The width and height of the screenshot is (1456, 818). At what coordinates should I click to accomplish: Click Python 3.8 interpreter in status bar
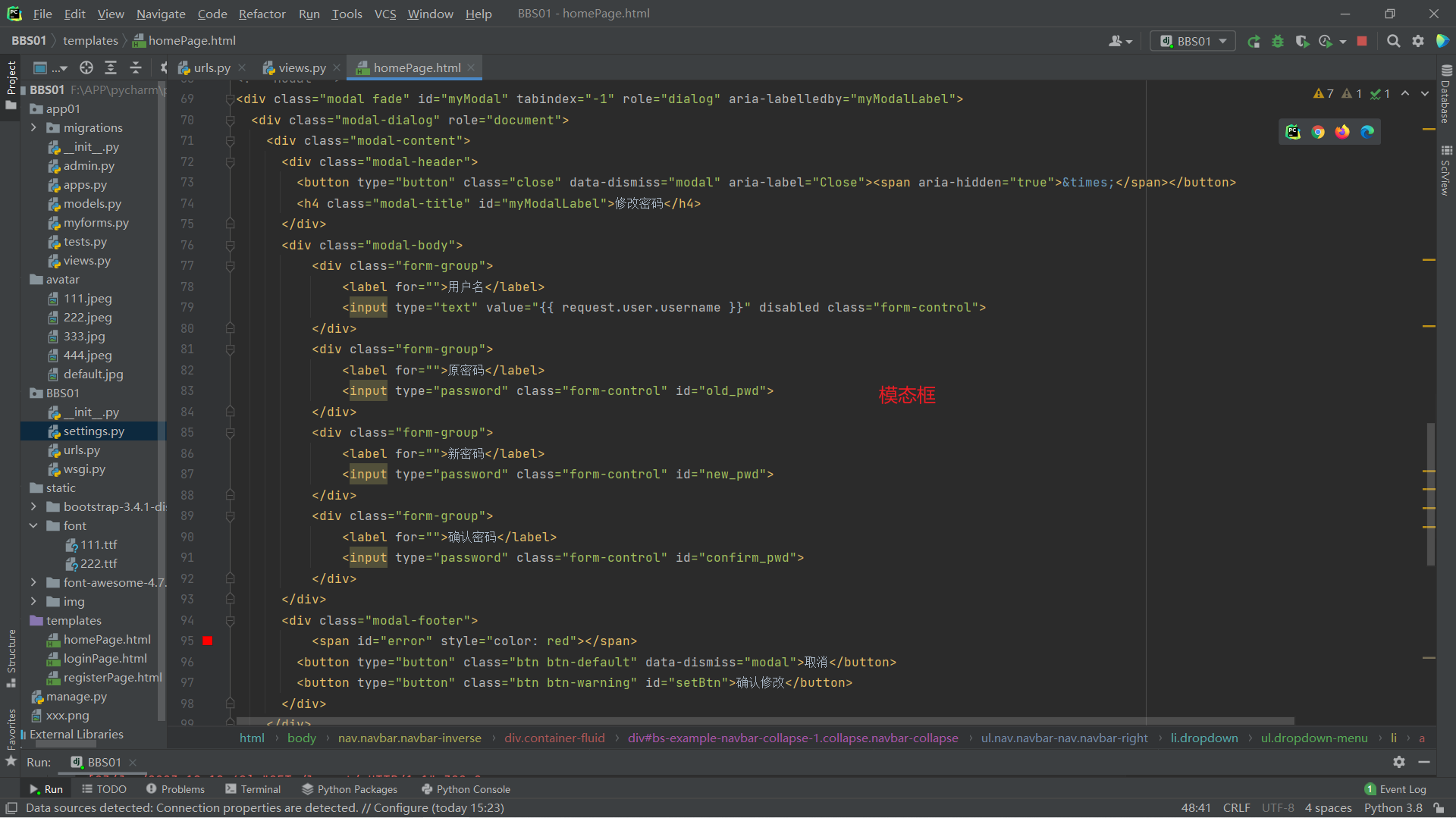(1393, 808)
